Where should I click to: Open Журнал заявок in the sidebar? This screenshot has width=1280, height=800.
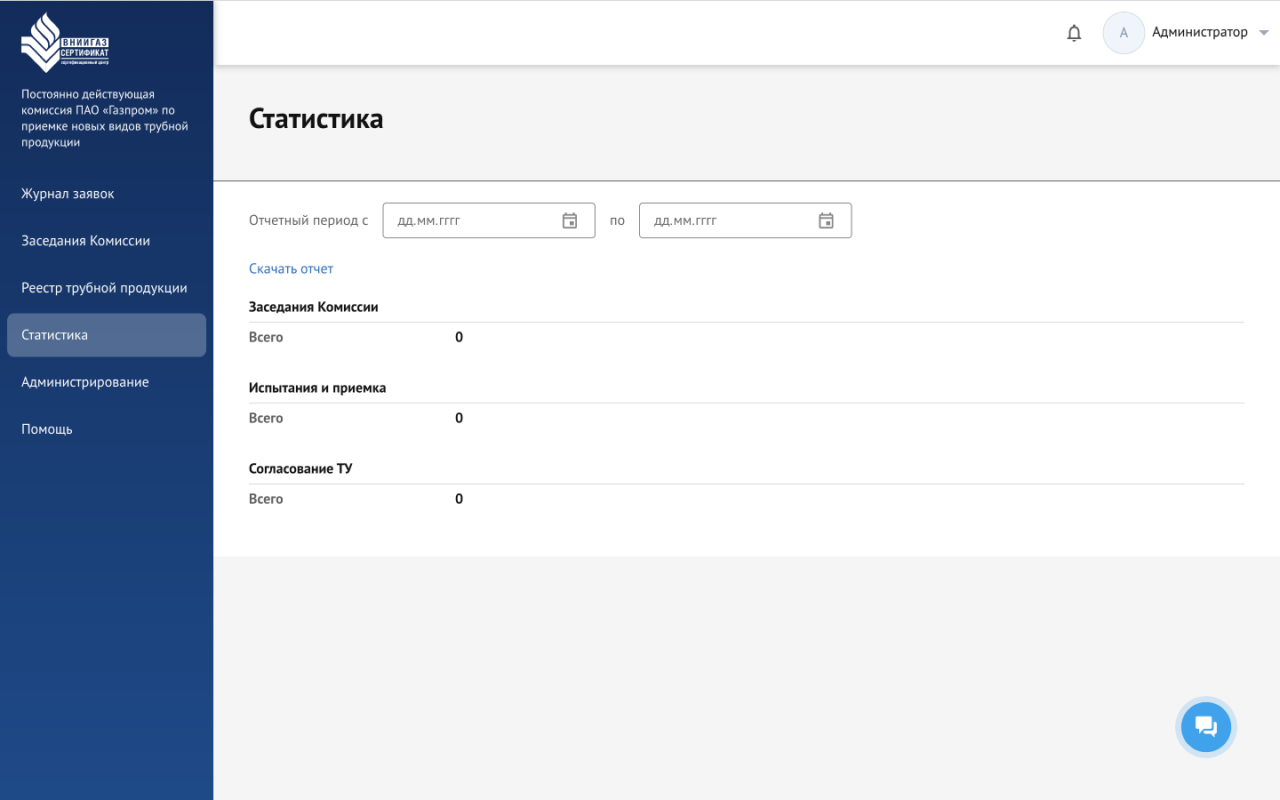pyautogui.click(x=68, y=194)
